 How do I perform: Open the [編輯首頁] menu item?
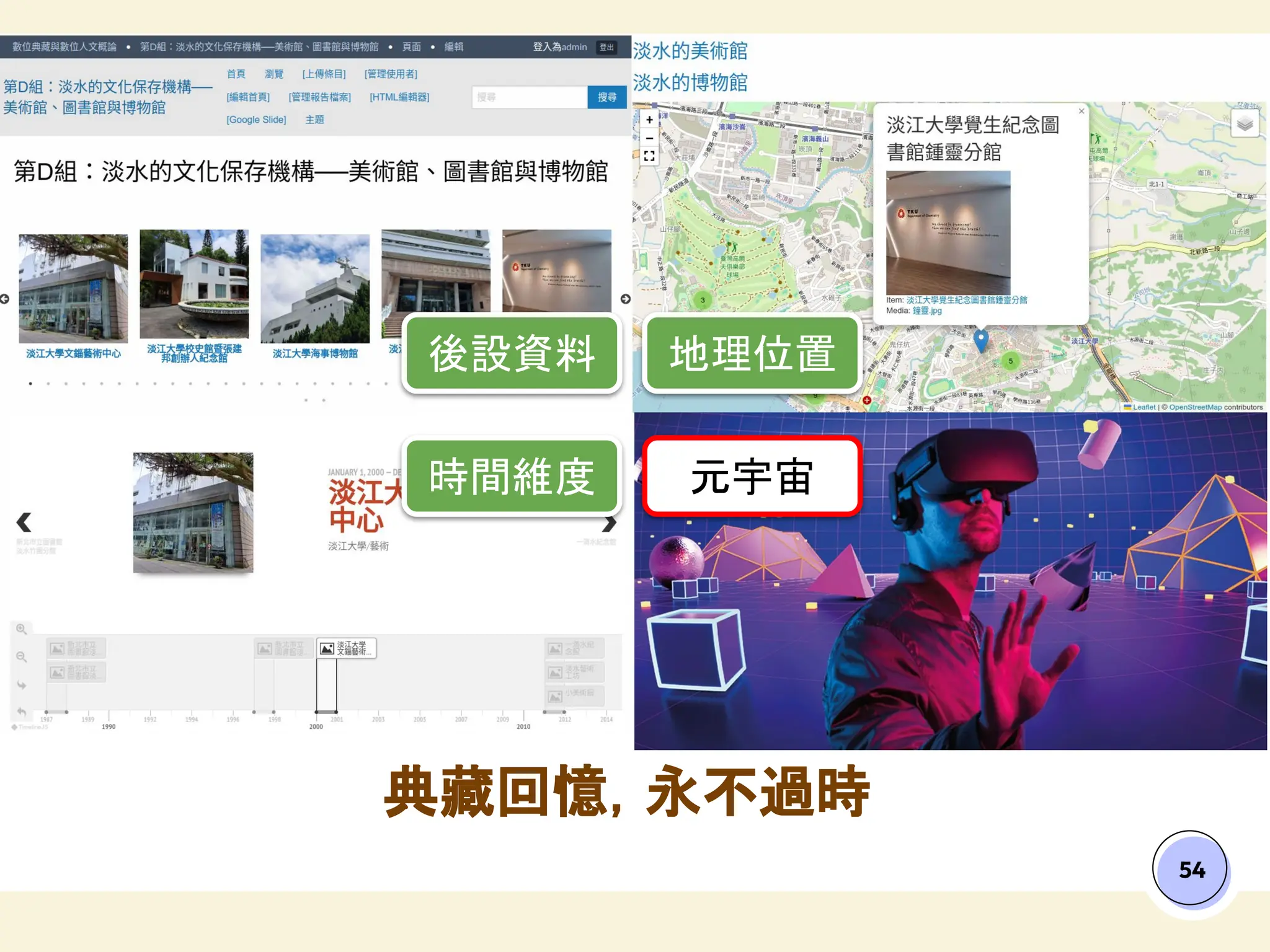click(x=248, y=97)
